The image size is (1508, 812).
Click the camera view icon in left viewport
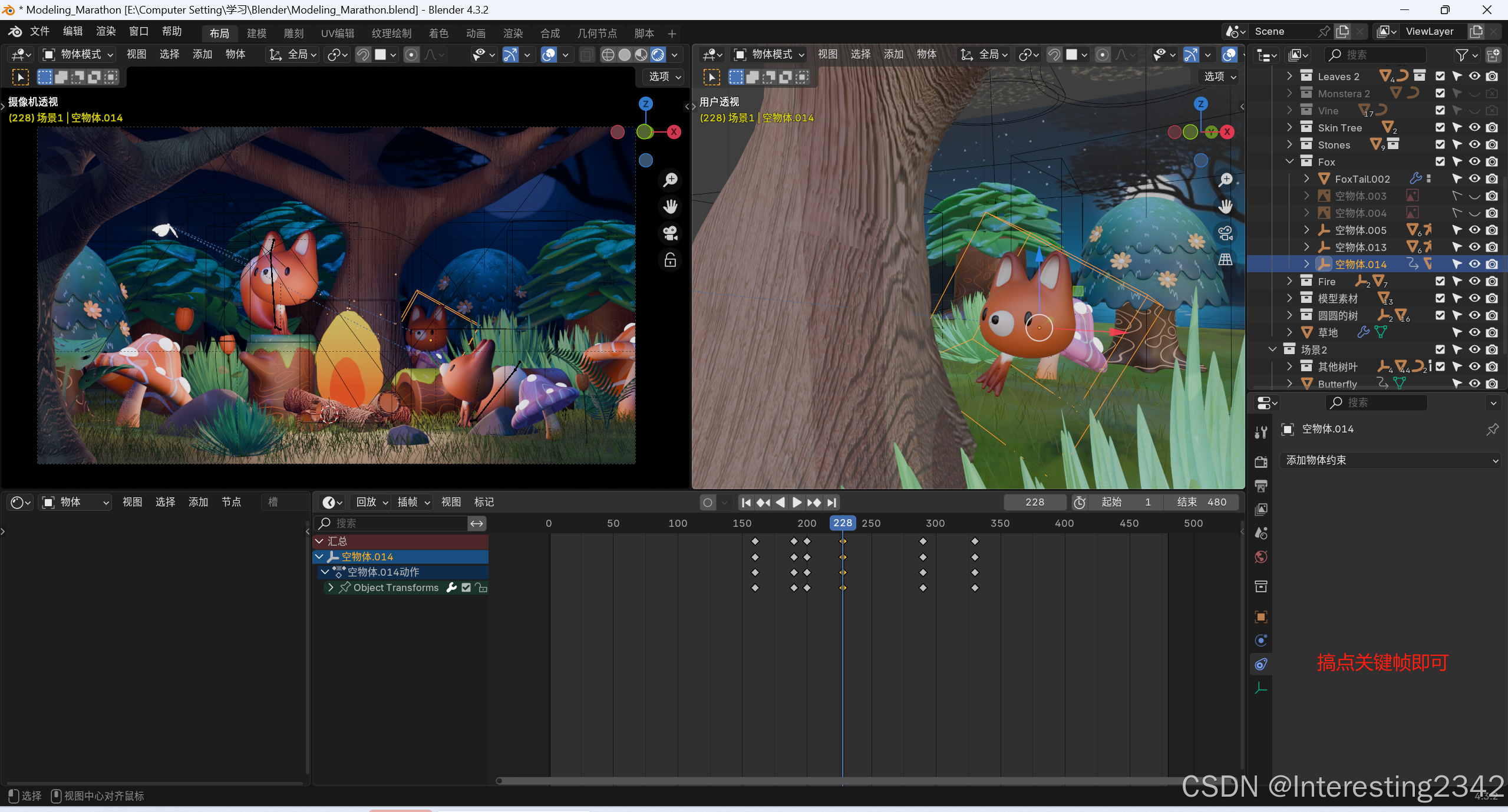[x=670, y=233]
